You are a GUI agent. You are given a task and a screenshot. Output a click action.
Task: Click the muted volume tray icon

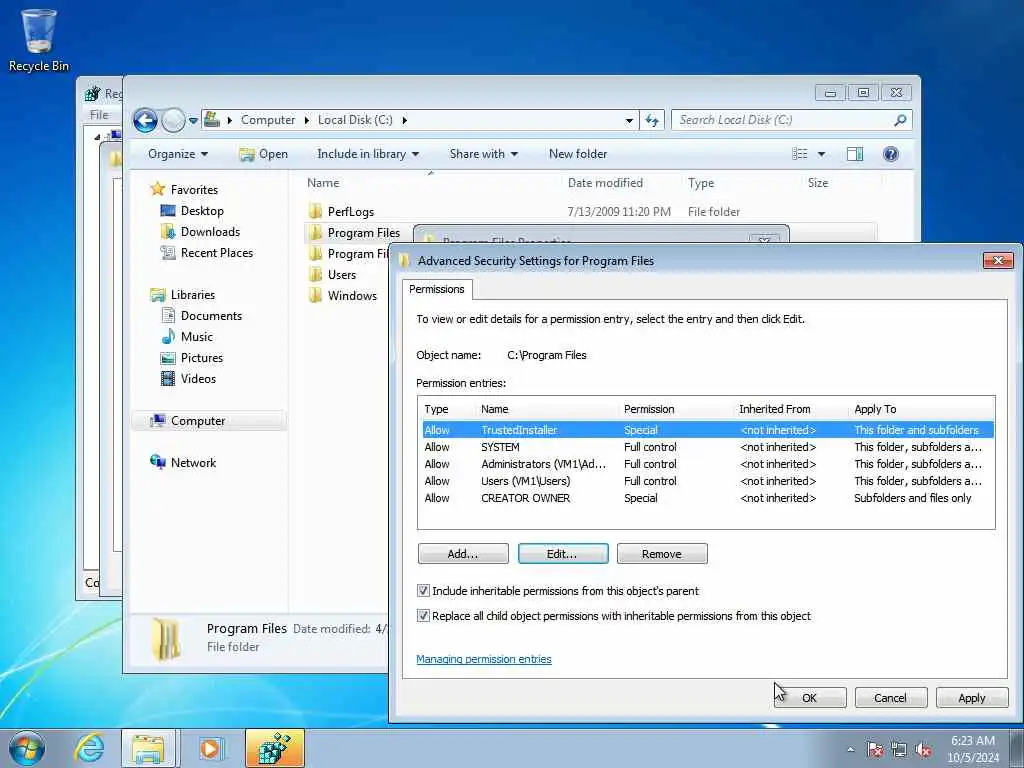pos(923,750)
